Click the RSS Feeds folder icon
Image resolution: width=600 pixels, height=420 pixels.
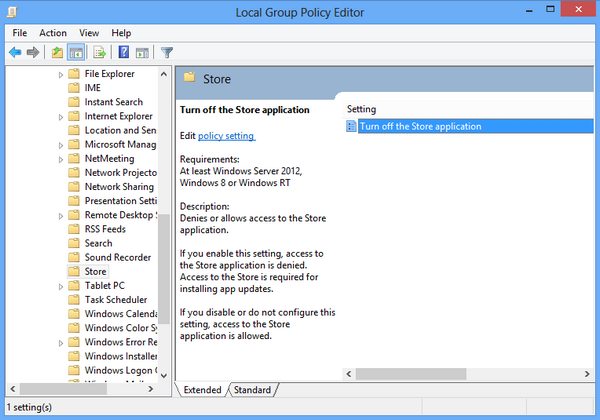pyautogui.click(x=74, y=229)
